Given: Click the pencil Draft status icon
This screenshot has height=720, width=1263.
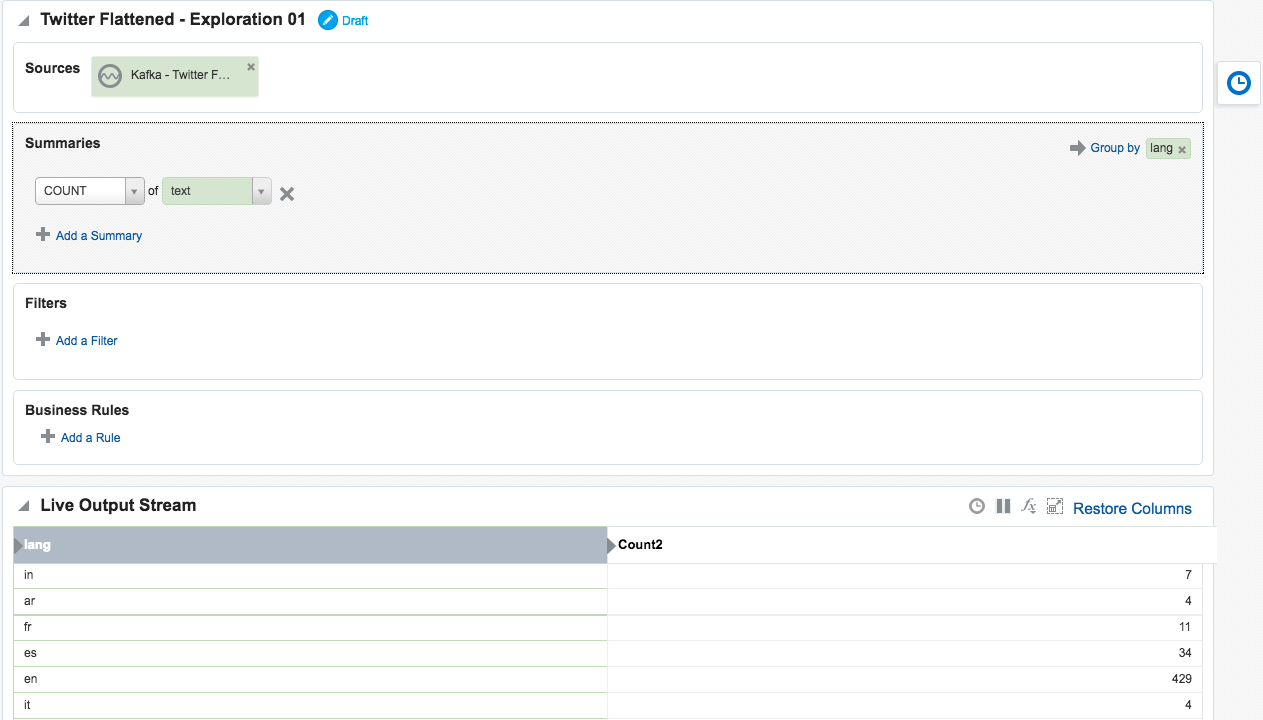Looking at the screenshot, I should click(328, 20).
